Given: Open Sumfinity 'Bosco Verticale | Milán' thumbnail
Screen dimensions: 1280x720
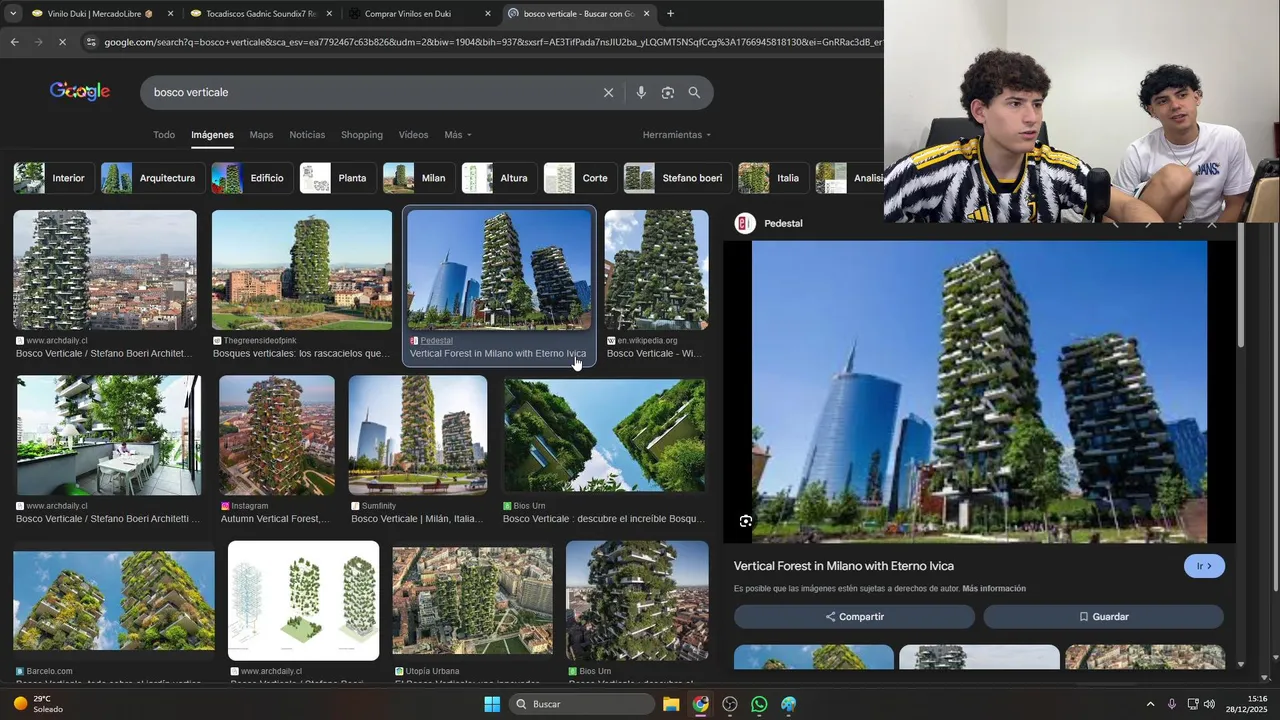Looking at the screenshot, I should [x=418, y=435].
